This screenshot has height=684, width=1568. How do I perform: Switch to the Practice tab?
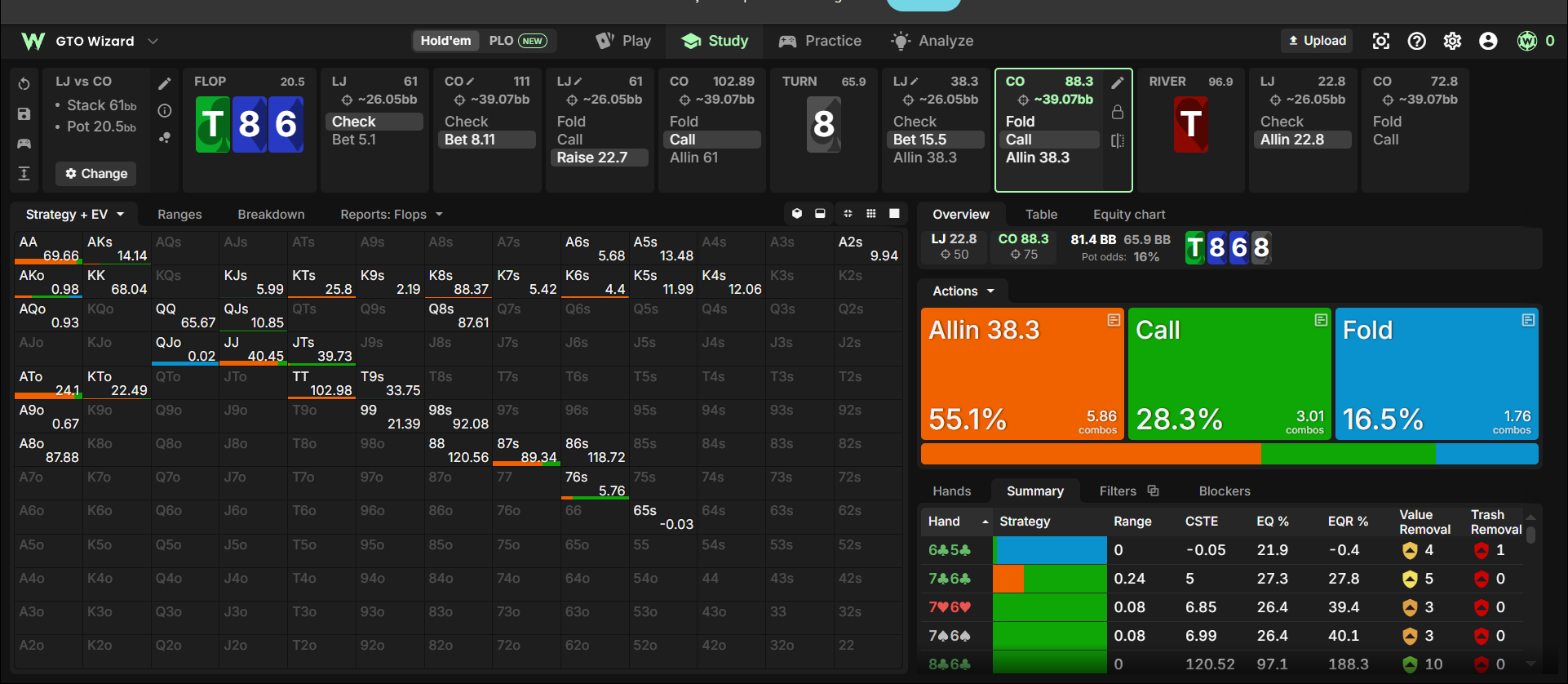819,41
